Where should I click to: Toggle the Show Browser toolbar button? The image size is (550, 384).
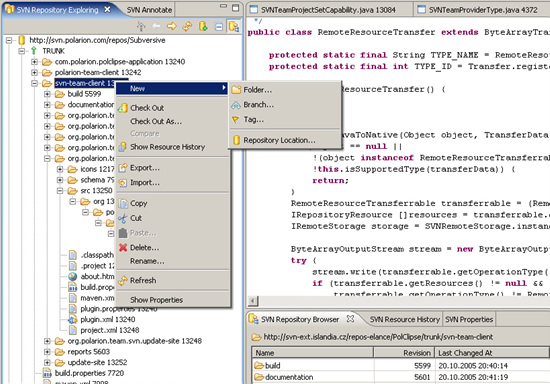(234, 26)
